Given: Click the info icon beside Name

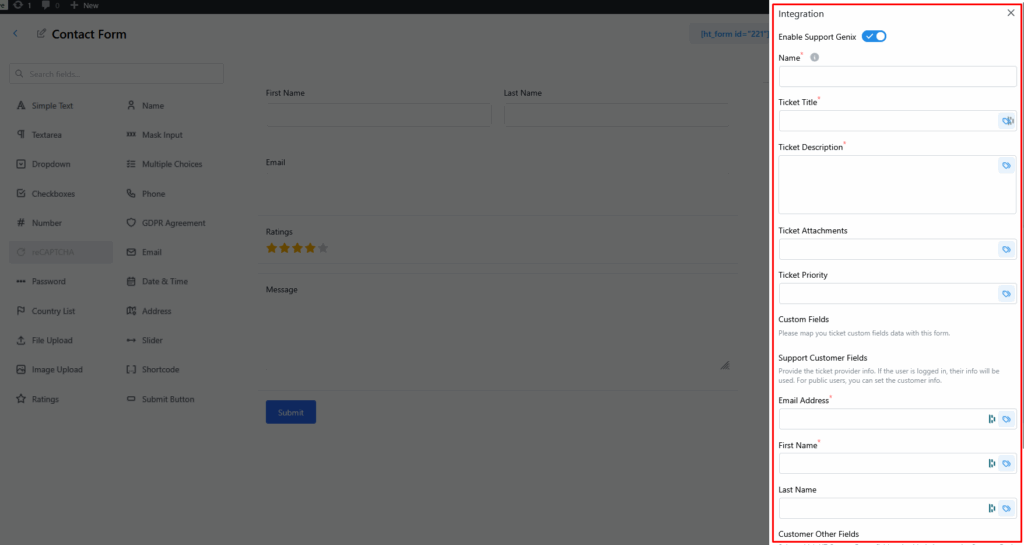Looking at the screenshot, I should click(x=814, y=58).
